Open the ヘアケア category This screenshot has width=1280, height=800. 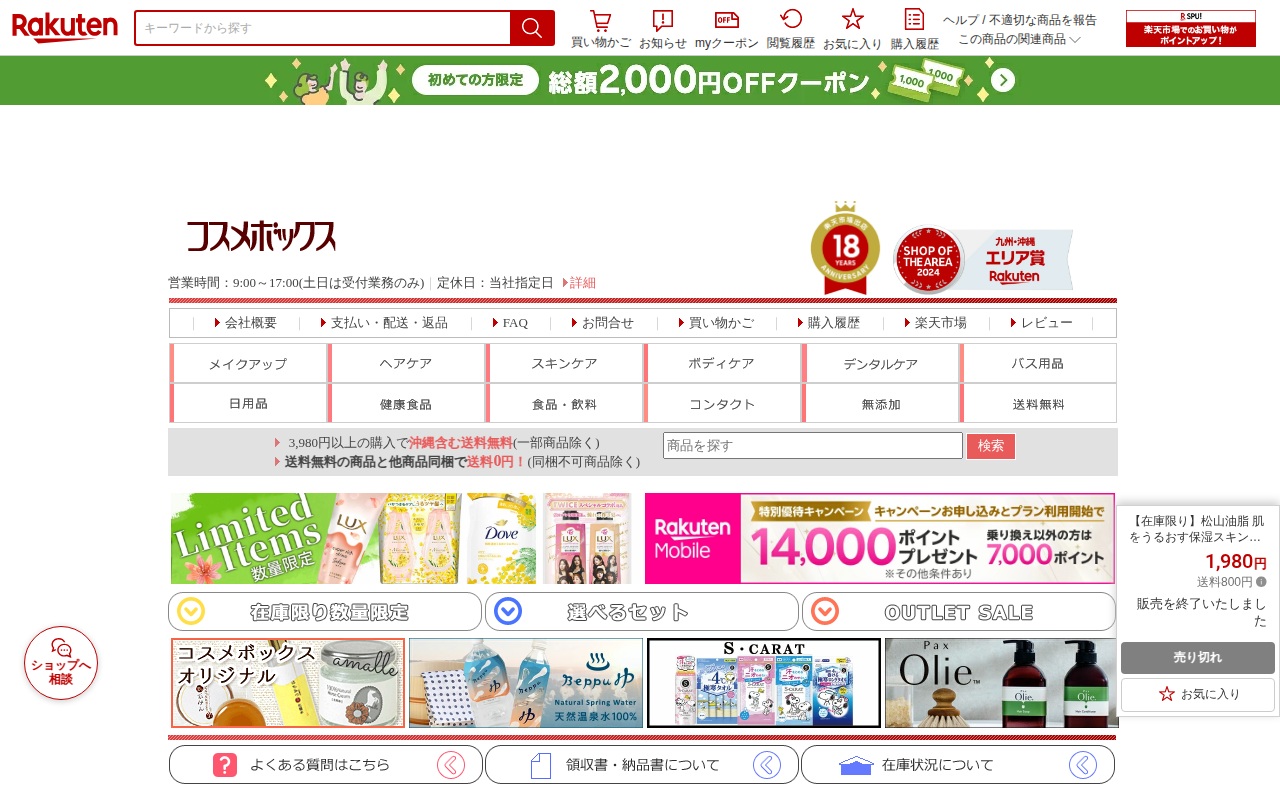(406, 363)
